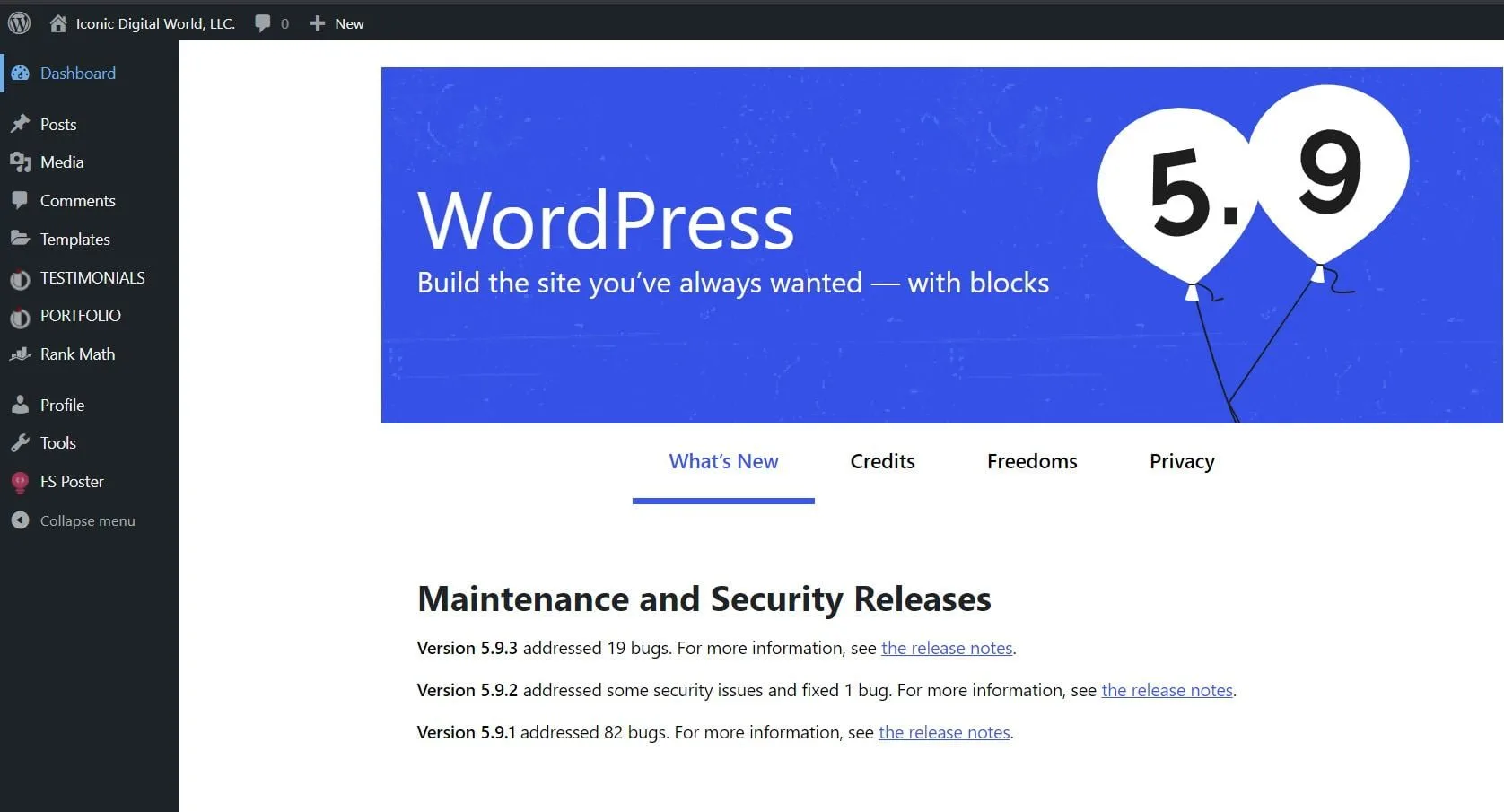Image resolution: width=1504 pixels, height=812 pixels.
Task: Open the Posts menu item
Action: click(58, 125)
